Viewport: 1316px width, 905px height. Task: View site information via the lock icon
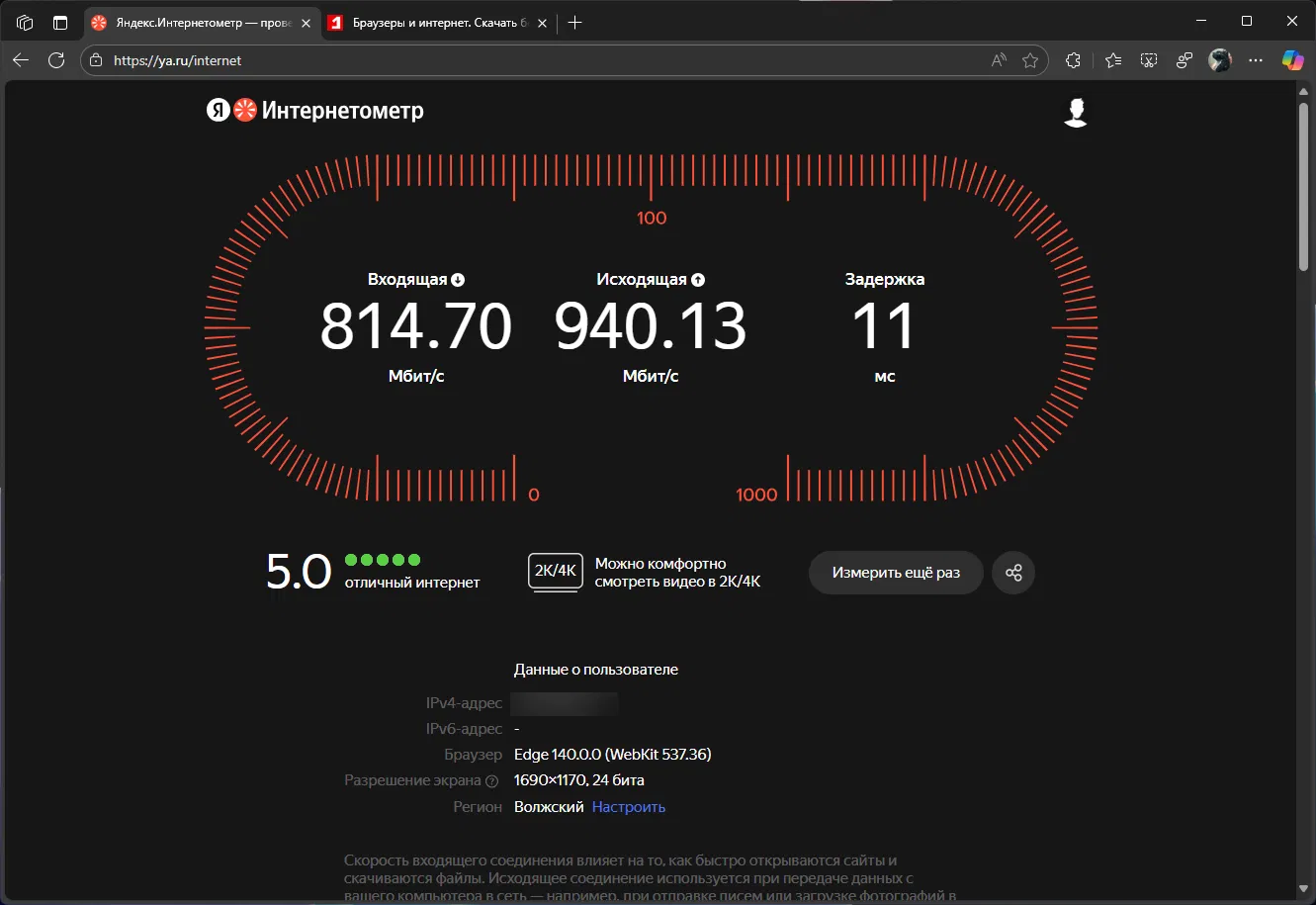[96, 60]
